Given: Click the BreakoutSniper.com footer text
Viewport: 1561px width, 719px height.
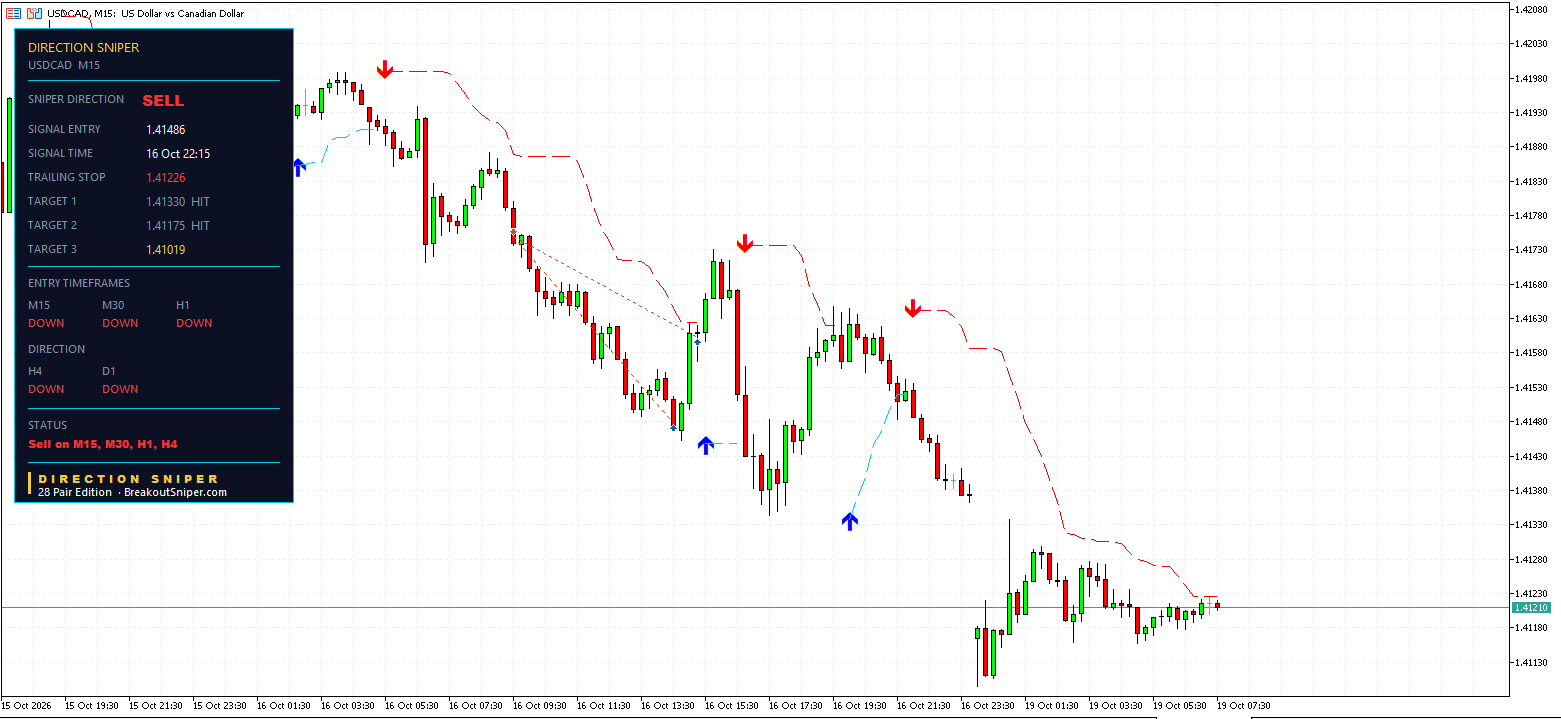Looking at the screenshot, I should point(175,492).
